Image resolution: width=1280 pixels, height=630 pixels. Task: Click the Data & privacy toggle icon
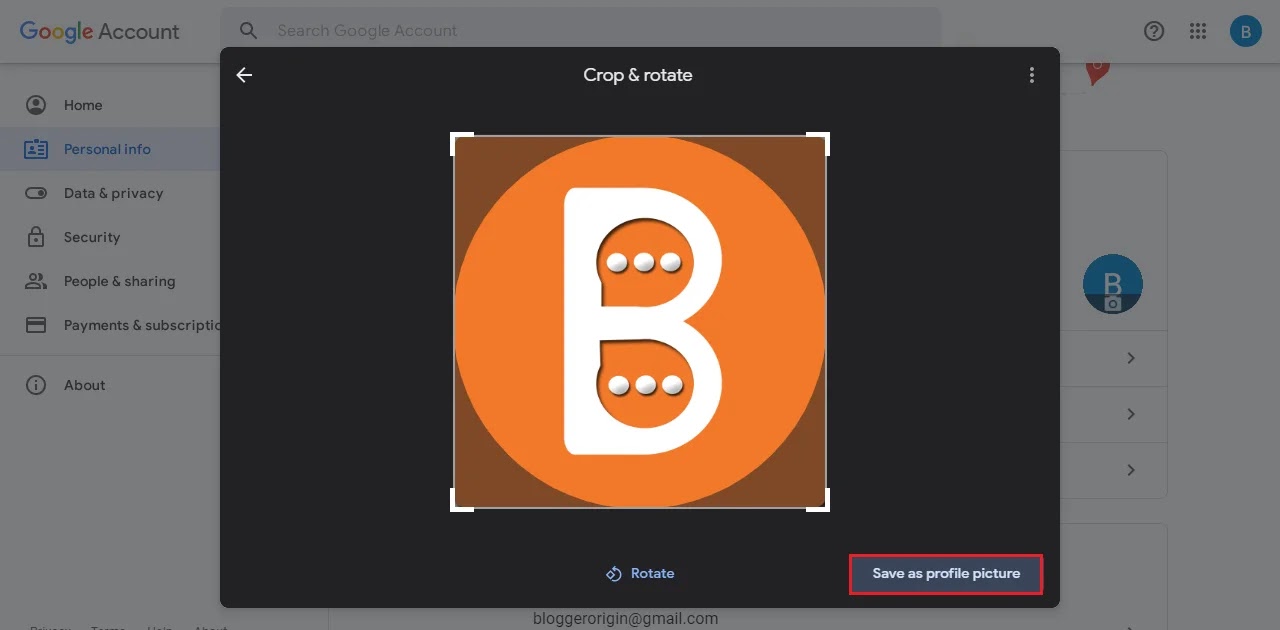point(36,193)
